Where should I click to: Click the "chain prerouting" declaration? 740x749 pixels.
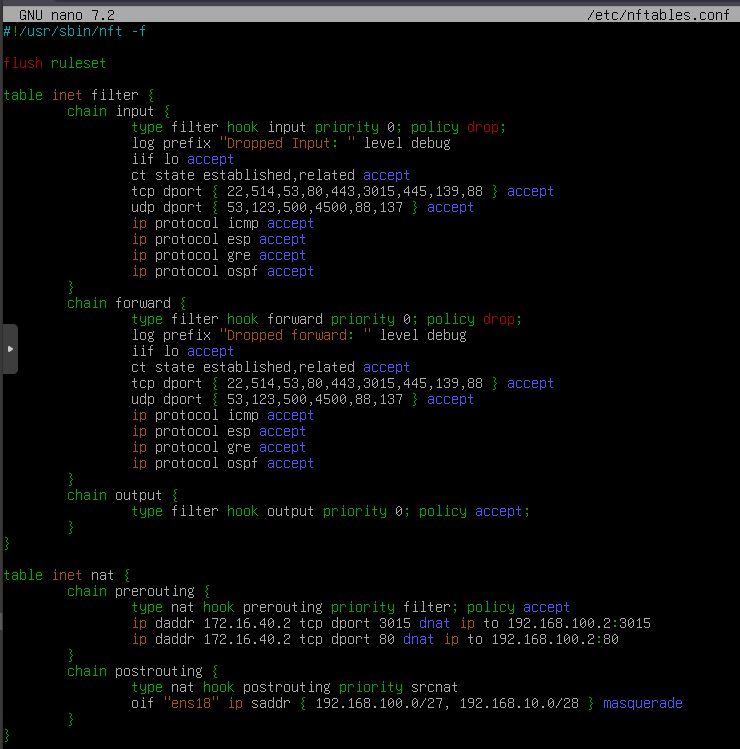(135, 591)
